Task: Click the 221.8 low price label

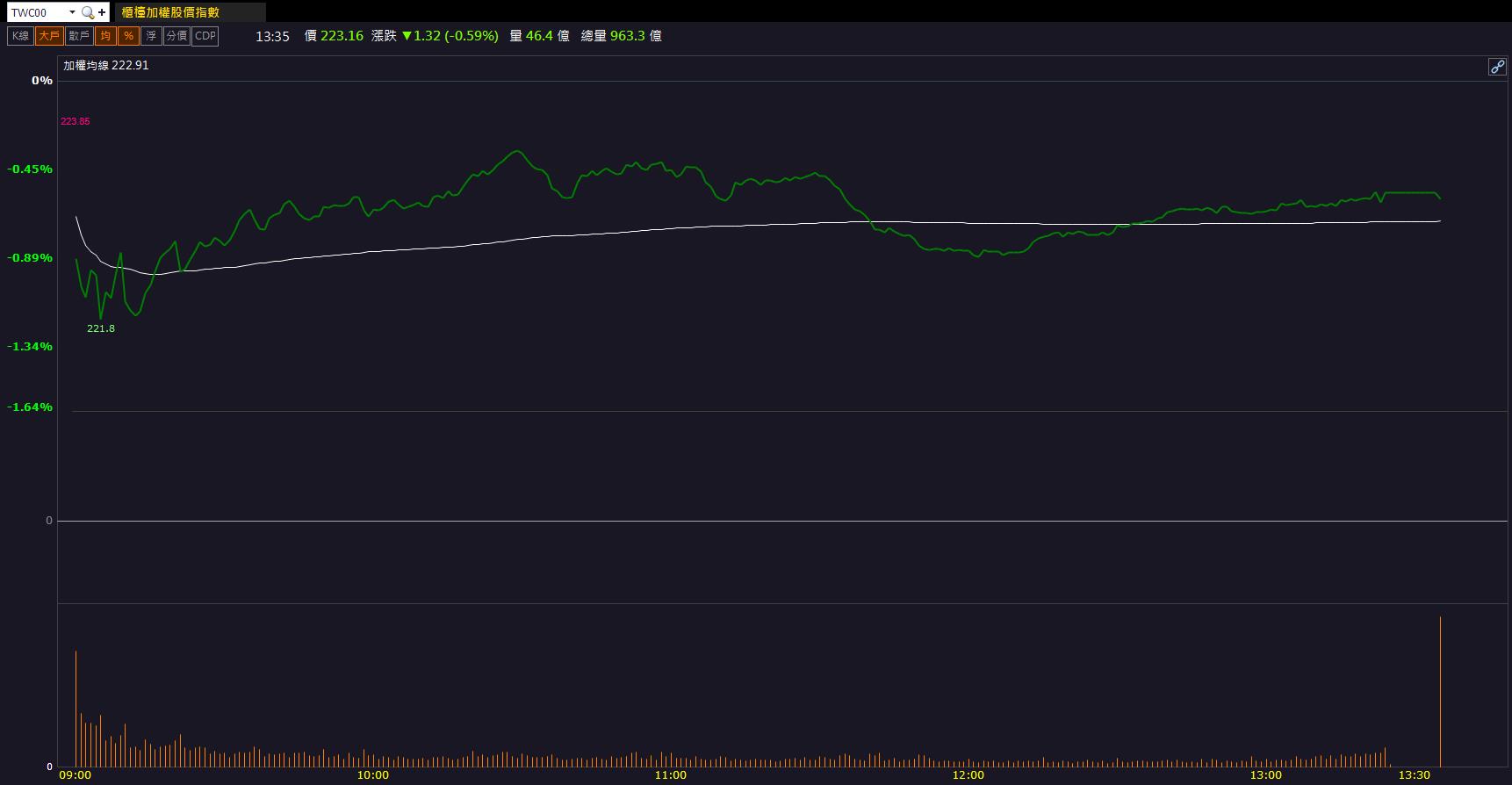Action: tap(101, 328)
